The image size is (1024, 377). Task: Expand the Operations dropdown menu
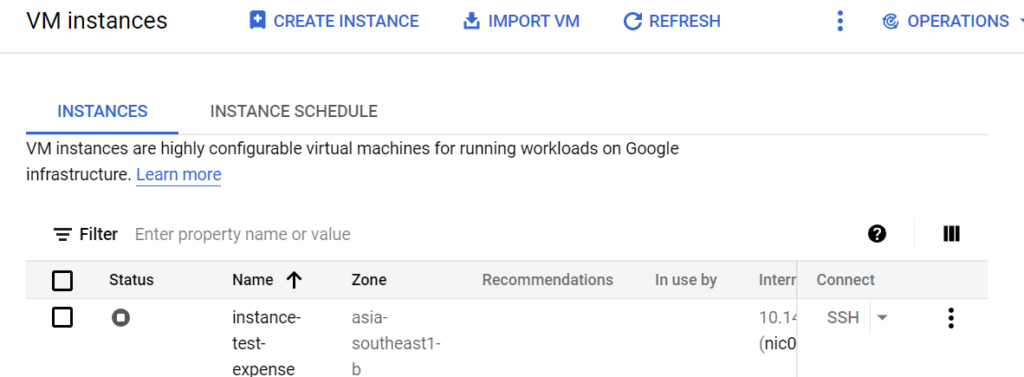[x=1021, y=21]
